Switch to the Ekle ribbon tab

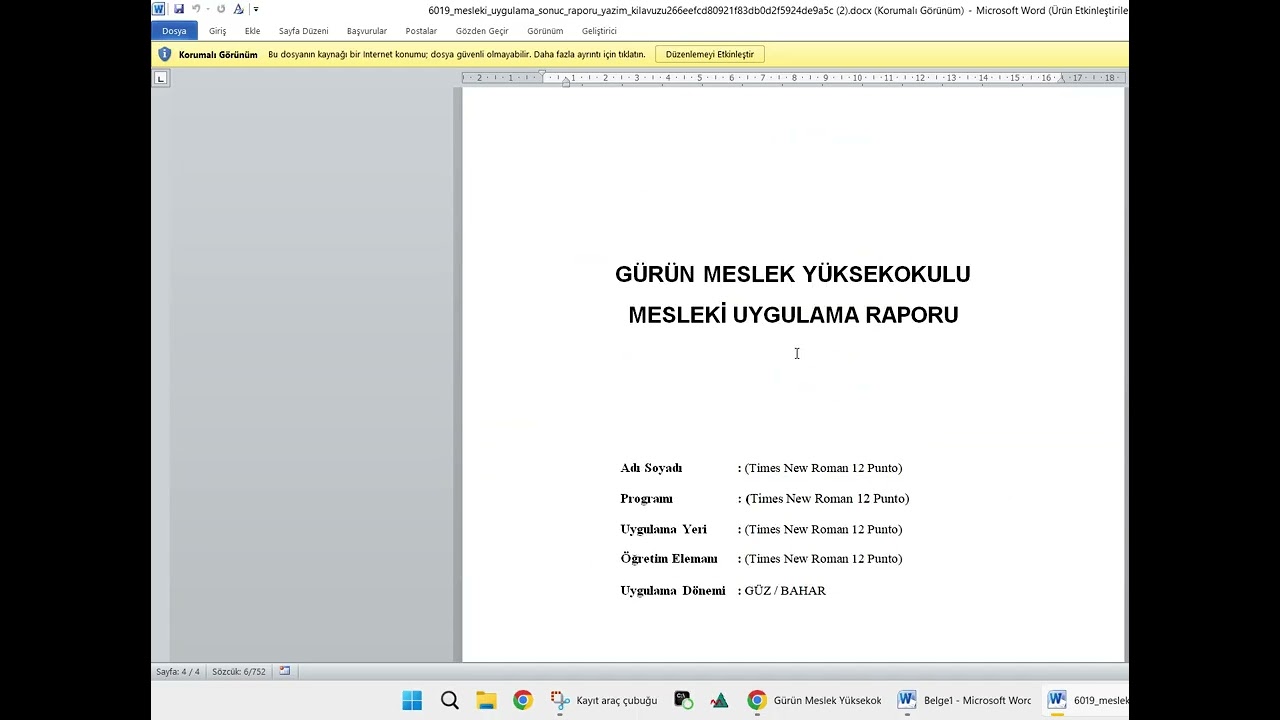252,31
